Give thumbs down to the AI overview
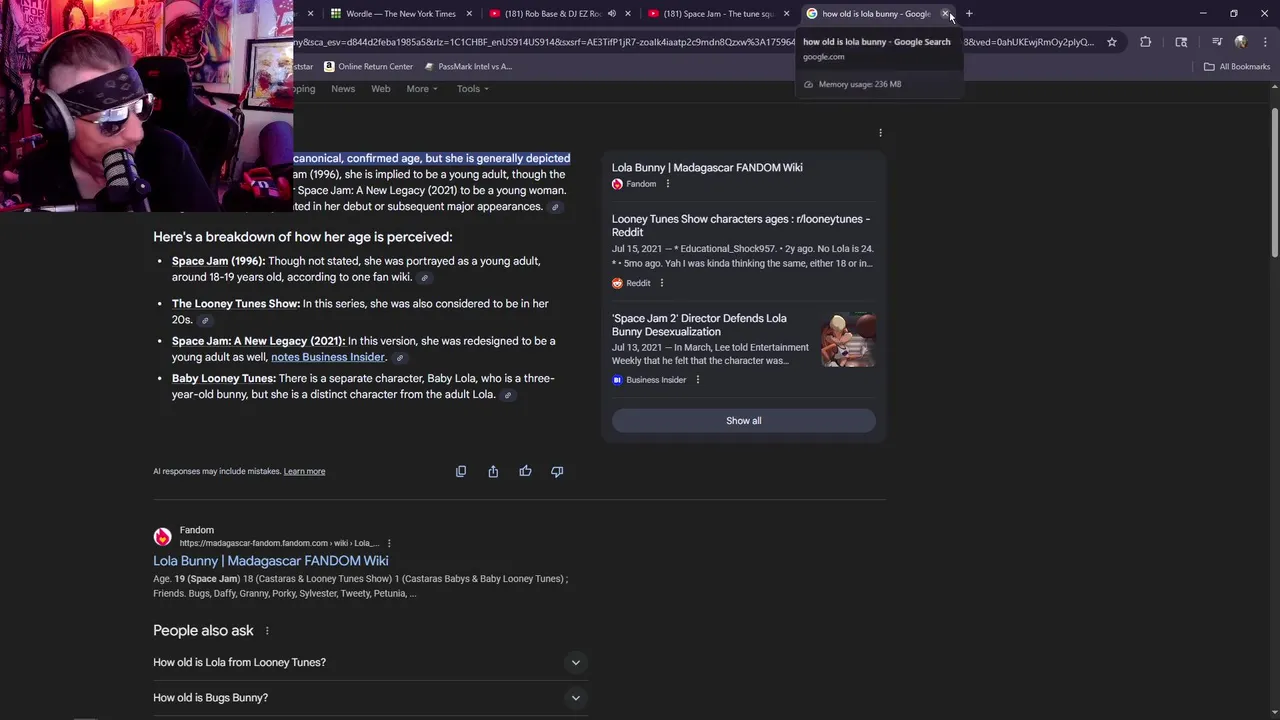1280x720 pixels. pos(557,471)
